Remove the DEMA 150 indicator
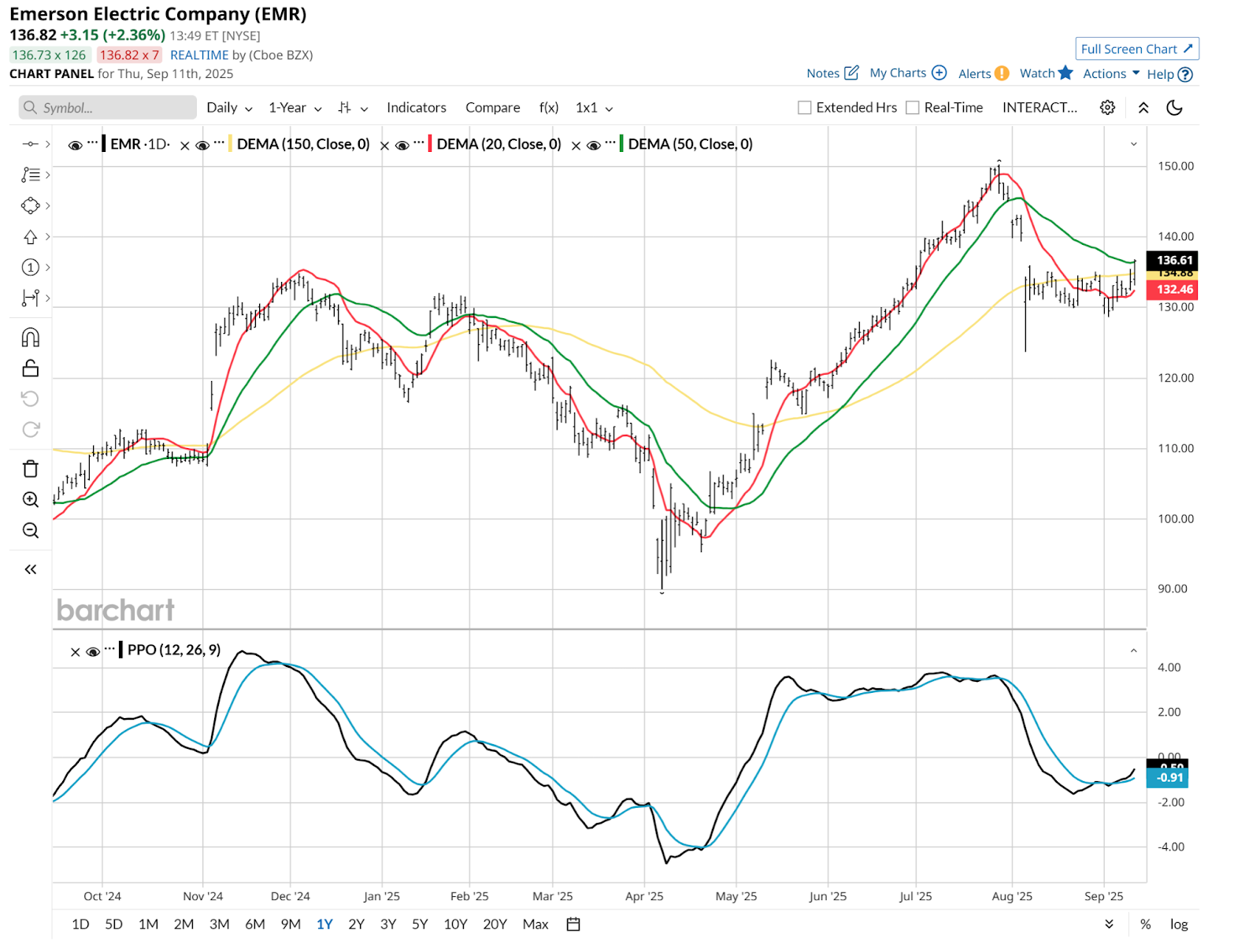Viewport: 1260px width, 952px height. (x=384, y=145)
